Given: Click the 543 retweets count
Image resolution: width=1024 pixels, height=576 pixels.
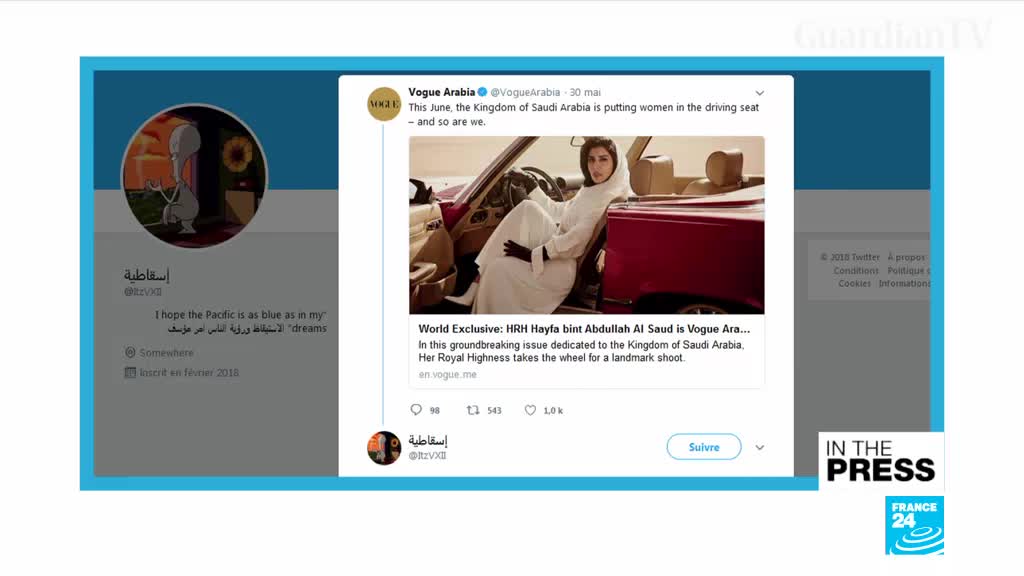Looking at the screenshot, I should tap(494, 411).
